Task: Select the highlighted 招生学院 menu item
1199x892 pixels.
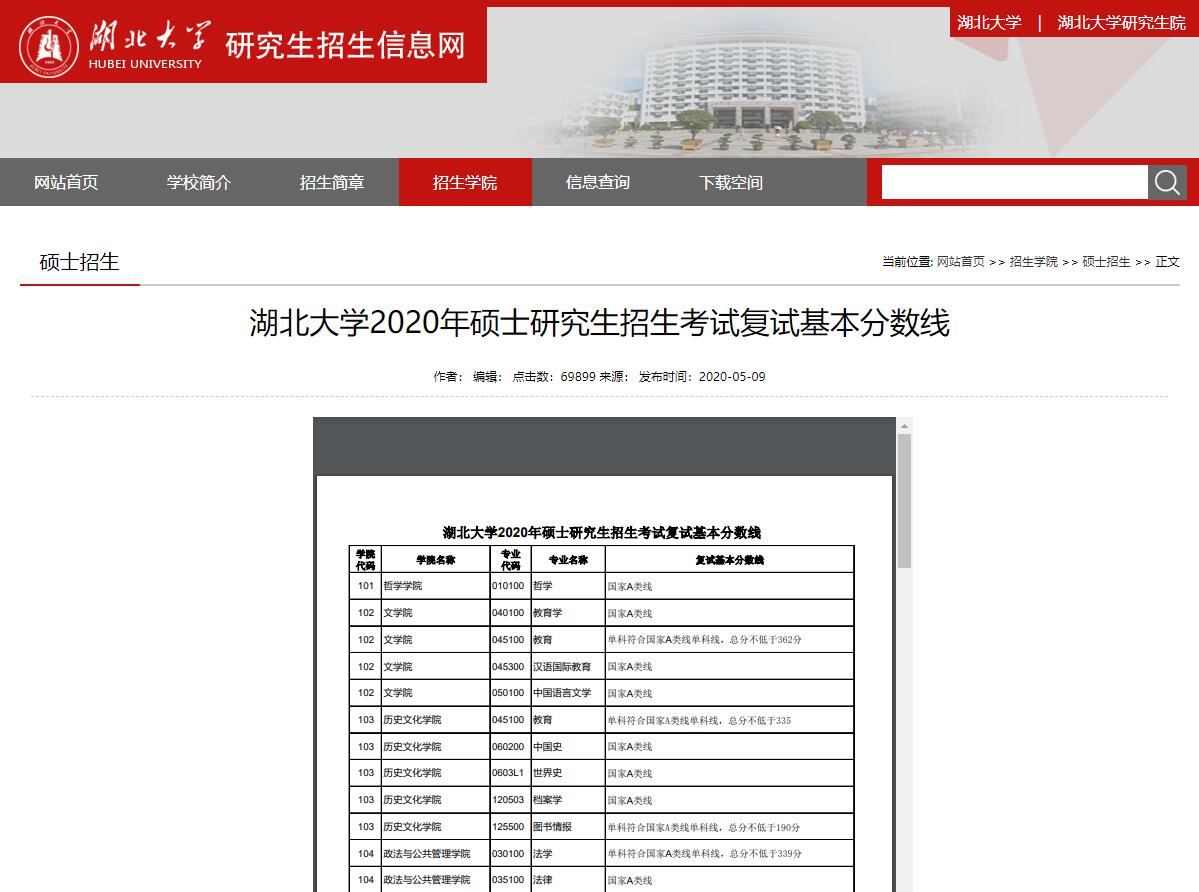Action: point(465,182)
